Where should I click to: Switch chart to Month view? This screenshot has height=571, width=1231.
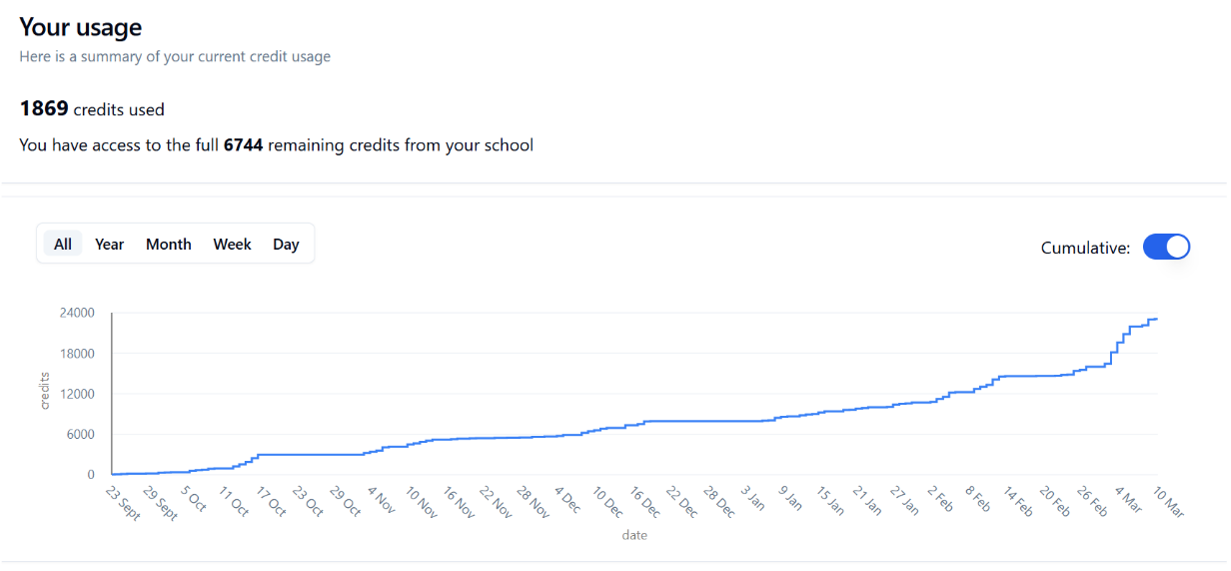pos(168,244)
